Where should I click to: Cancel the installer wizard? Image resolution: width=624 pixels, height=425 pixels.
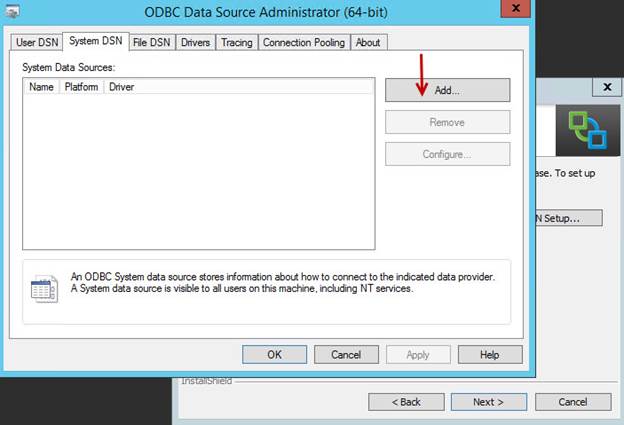tap(573, 402)
